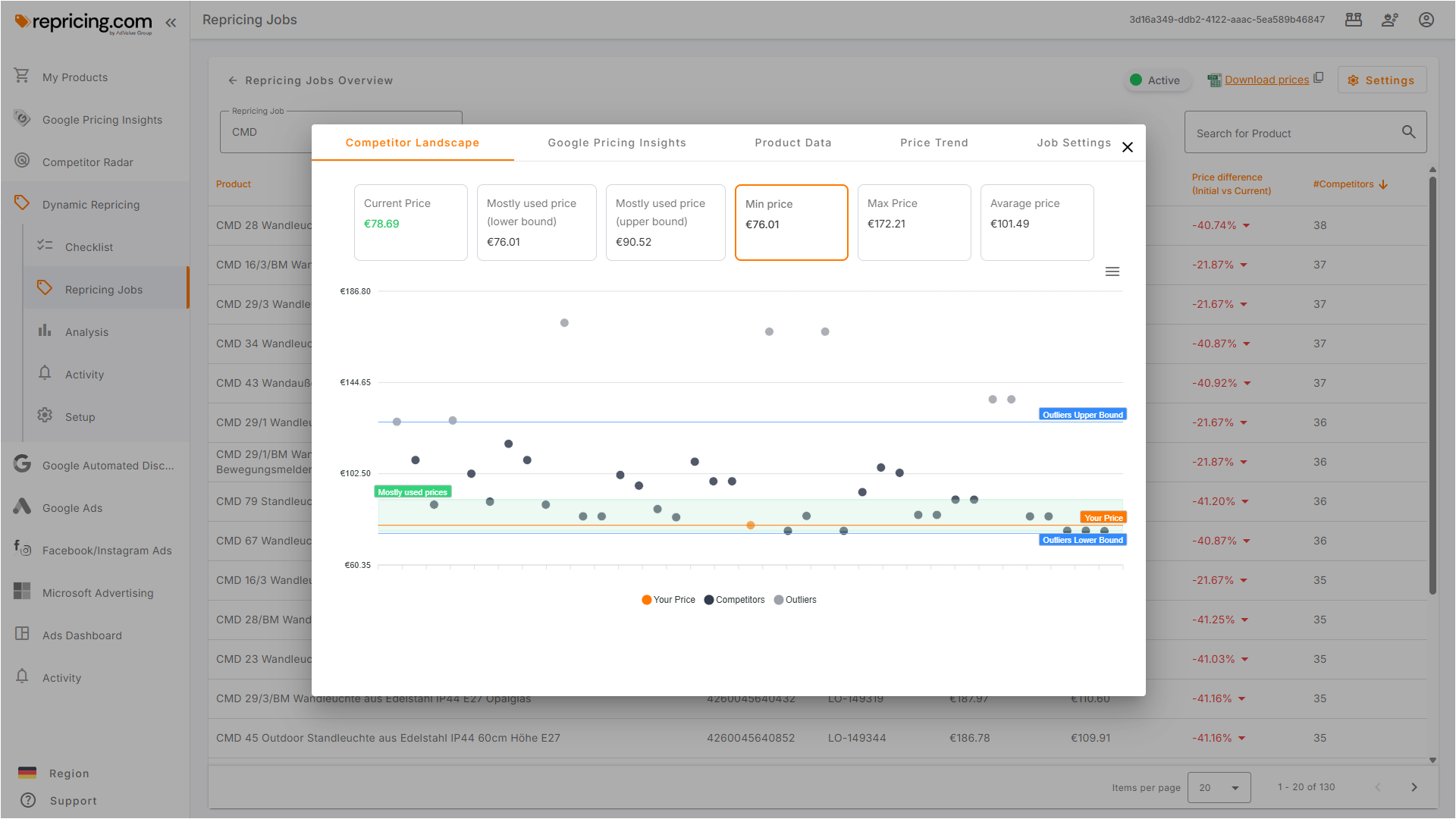Open the store icon in header
This screenshot has width=1456, height=819.
click(x=1354, y=20)
